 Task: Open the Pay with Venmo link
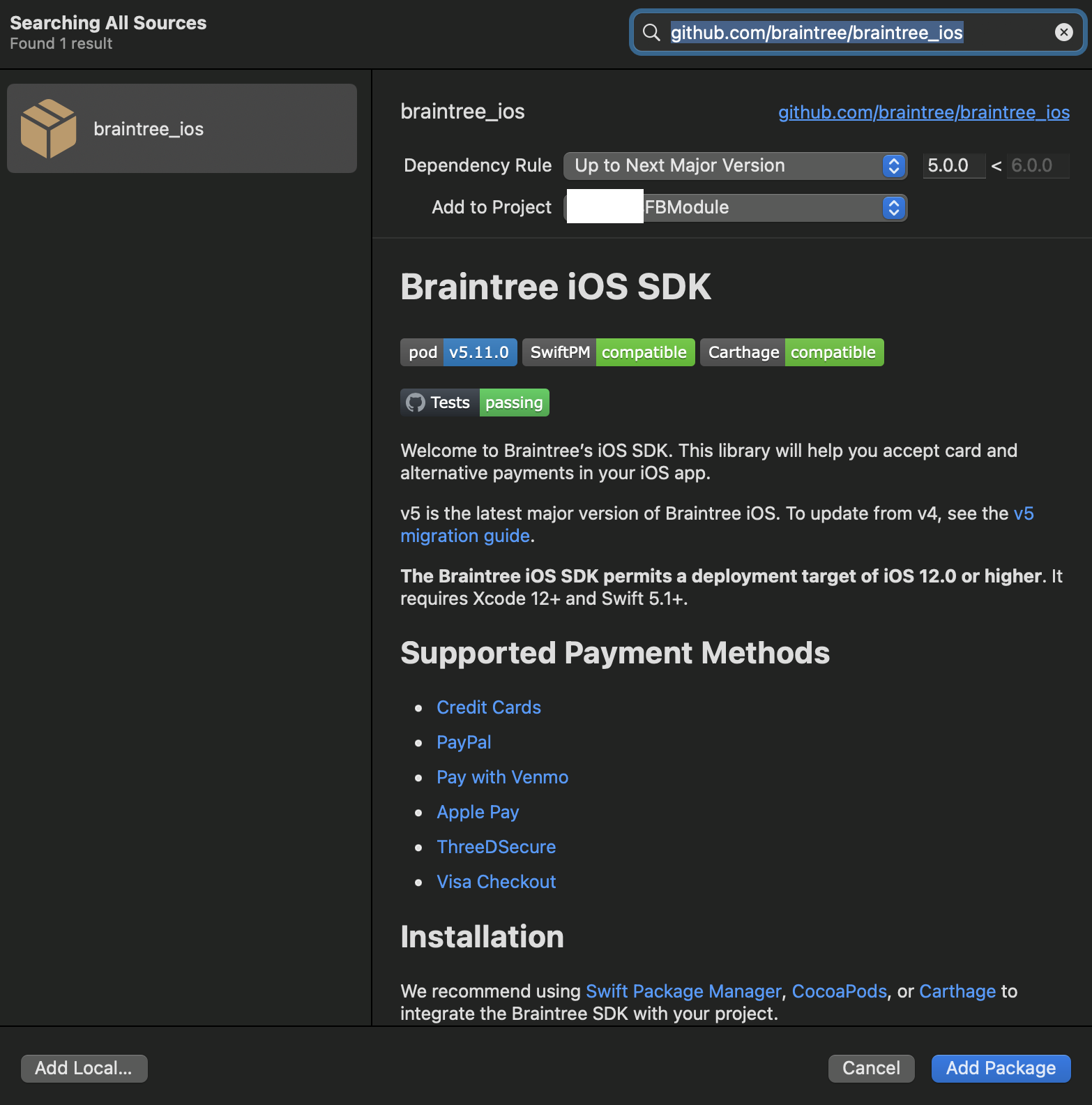[x=502, y=777]
